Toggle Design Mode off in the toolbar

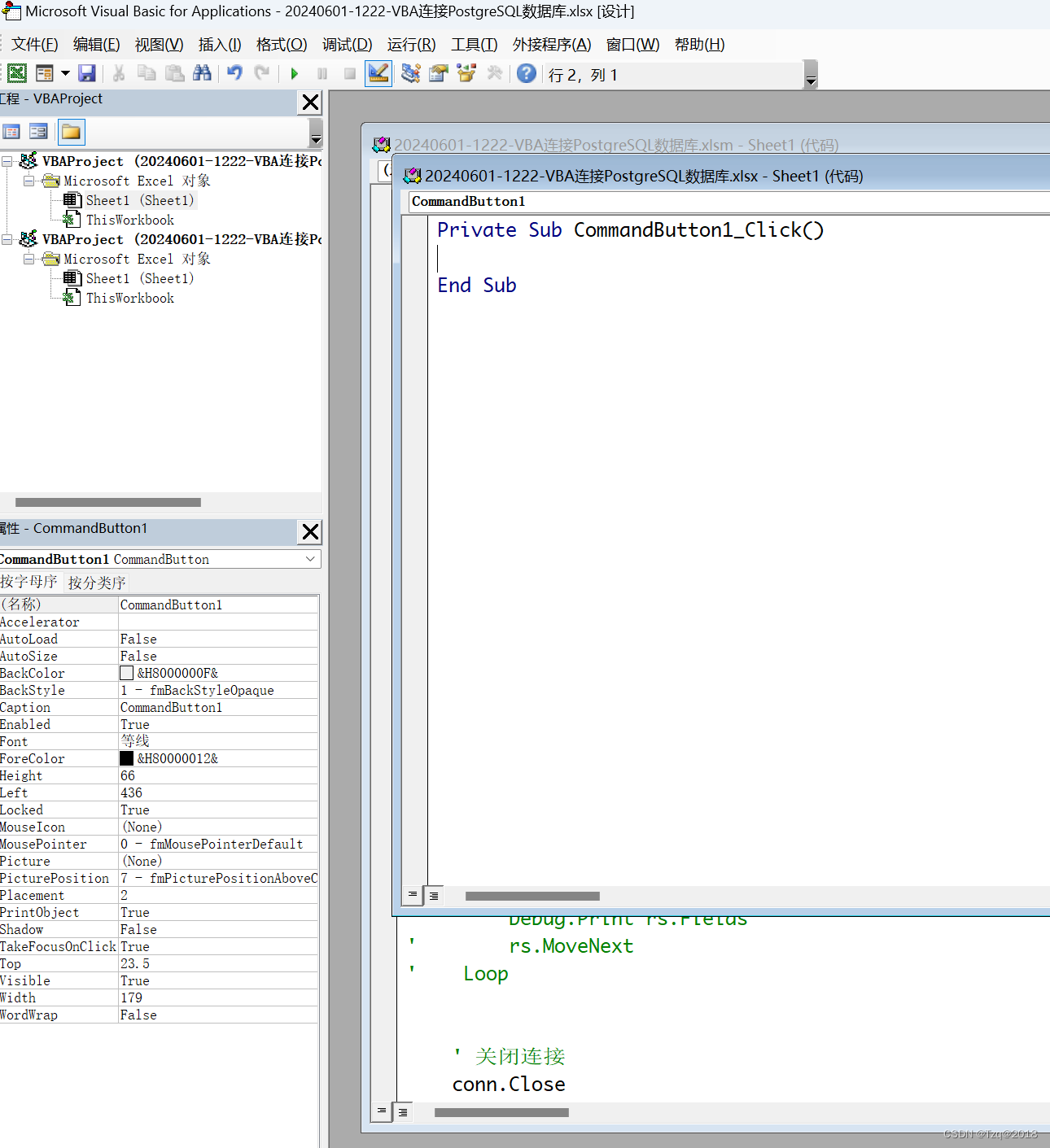pyautogui.click(x=378, y=73)
